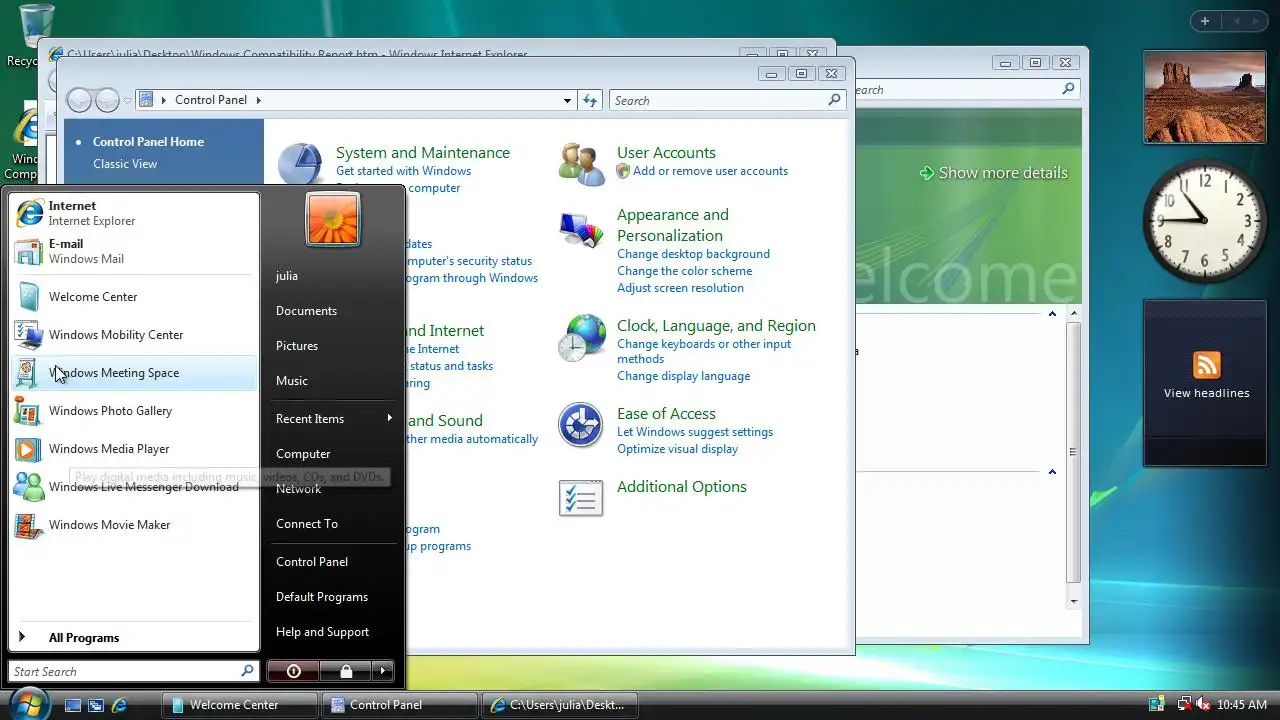The image size is (1280, 720).
Task: Click the User Accounts category icon
Action: [x=582, y=164]
